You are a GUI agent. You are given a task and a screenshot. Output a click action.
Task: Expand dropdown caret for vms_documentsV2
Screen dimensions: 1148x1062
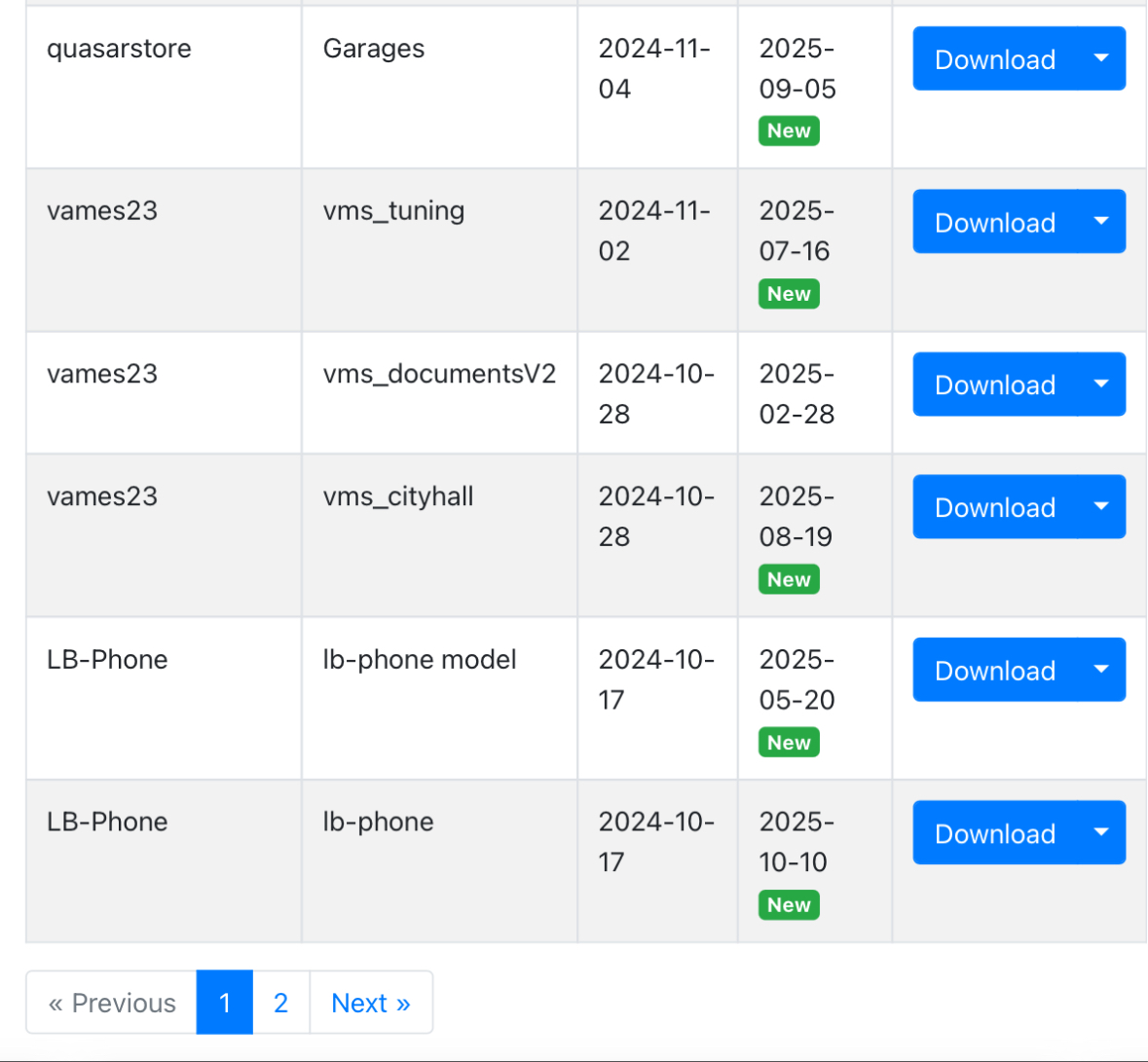pyautogui.click(x=1102, y=385)
